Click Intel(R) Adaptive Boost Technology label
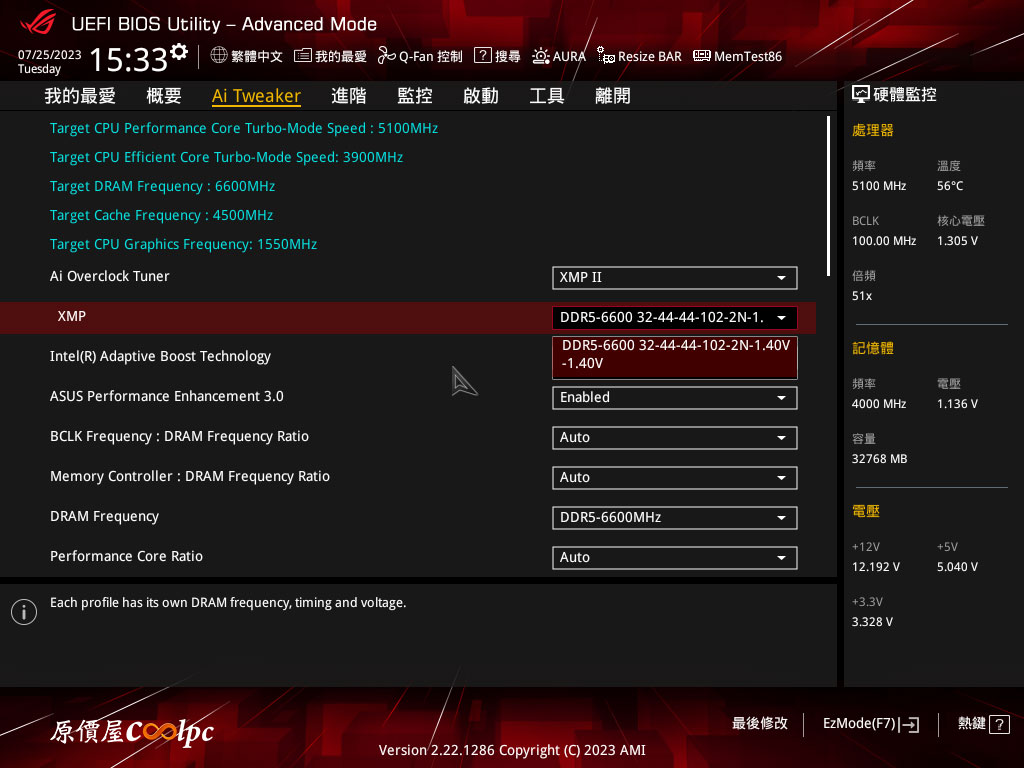 [161, 357]
